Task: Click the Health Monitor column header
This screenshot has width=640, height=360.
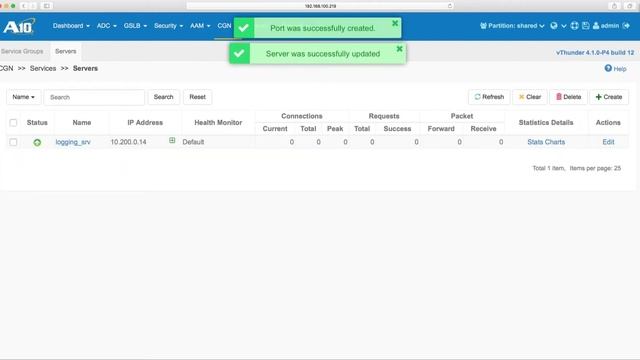Action: pyautogui.click(x=218, y=122)
